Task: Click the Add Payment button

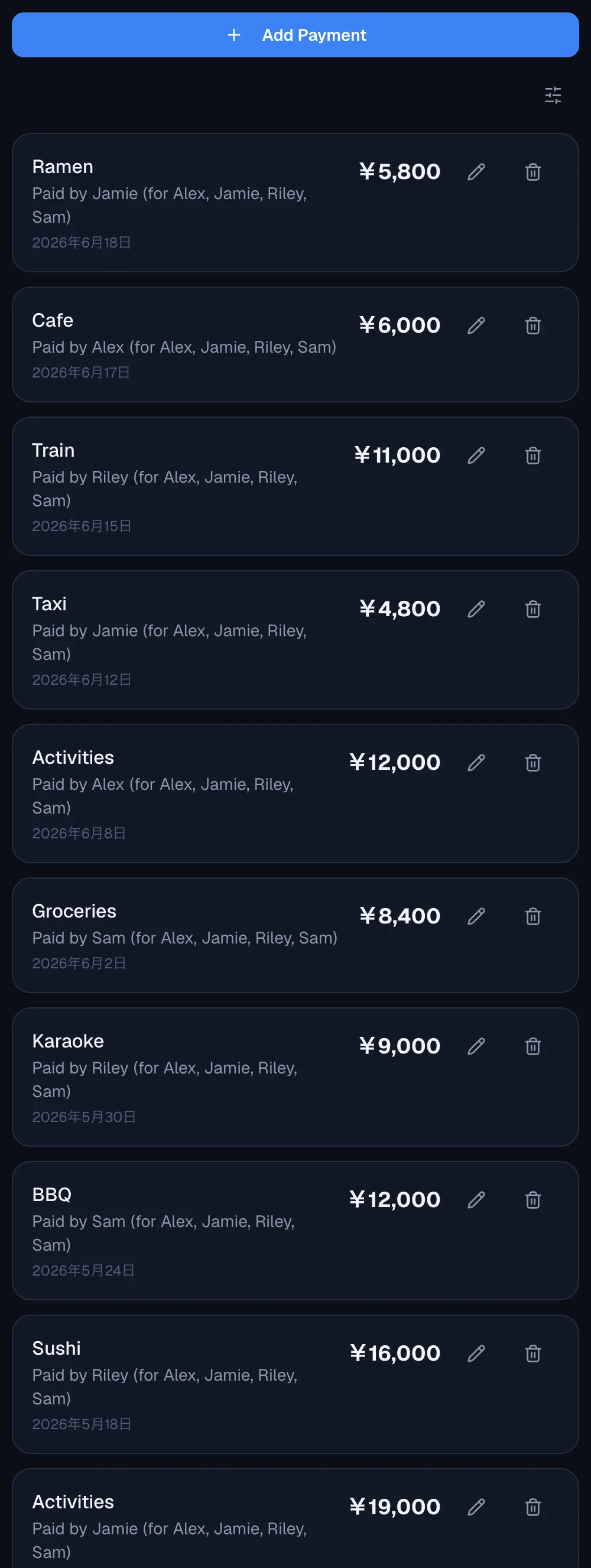Action: tap(295, 35)
